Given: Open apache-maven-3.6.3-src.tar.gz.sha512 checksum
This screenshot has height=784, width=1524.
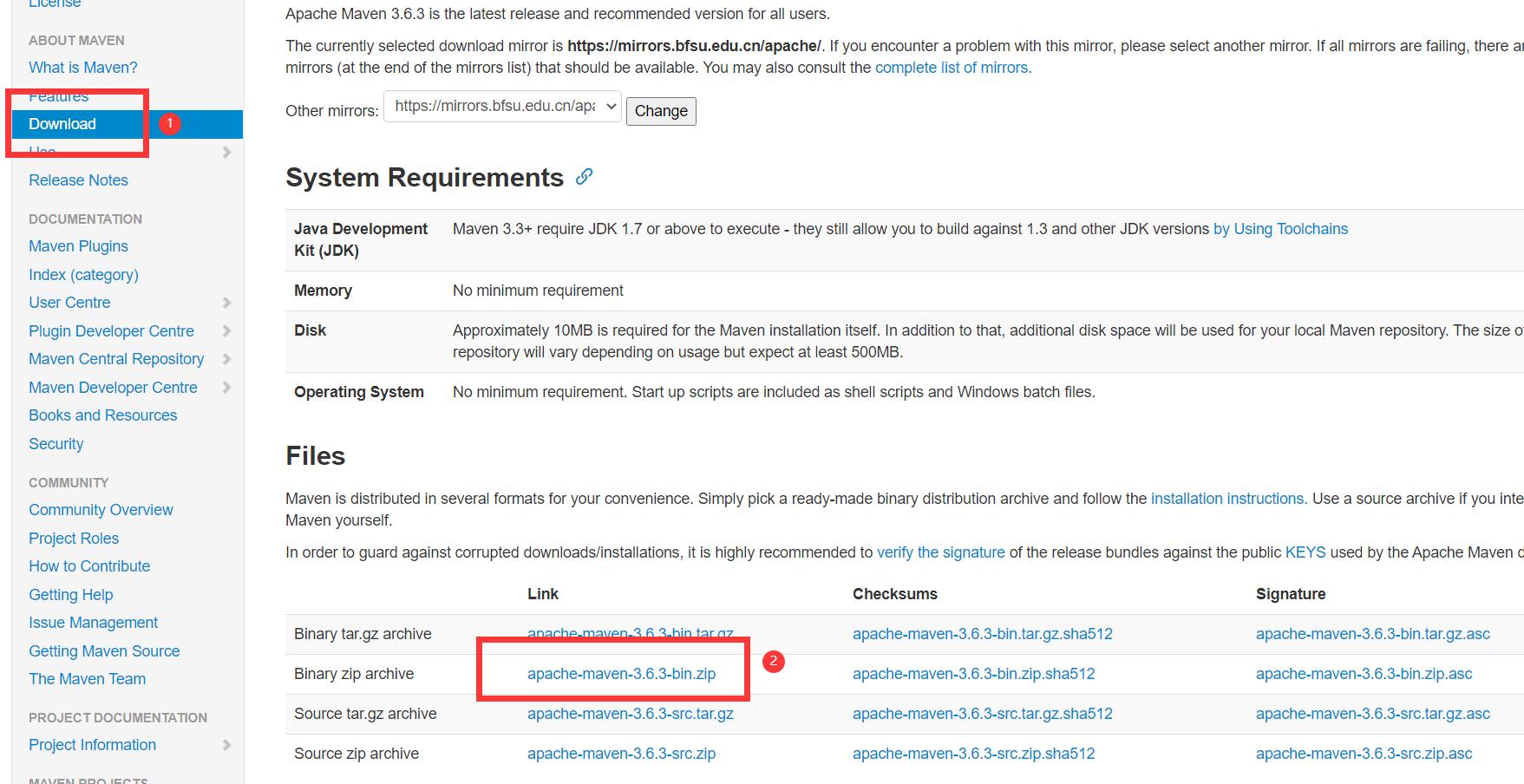Looking at the screenshot, I should (x=983, y=714).
